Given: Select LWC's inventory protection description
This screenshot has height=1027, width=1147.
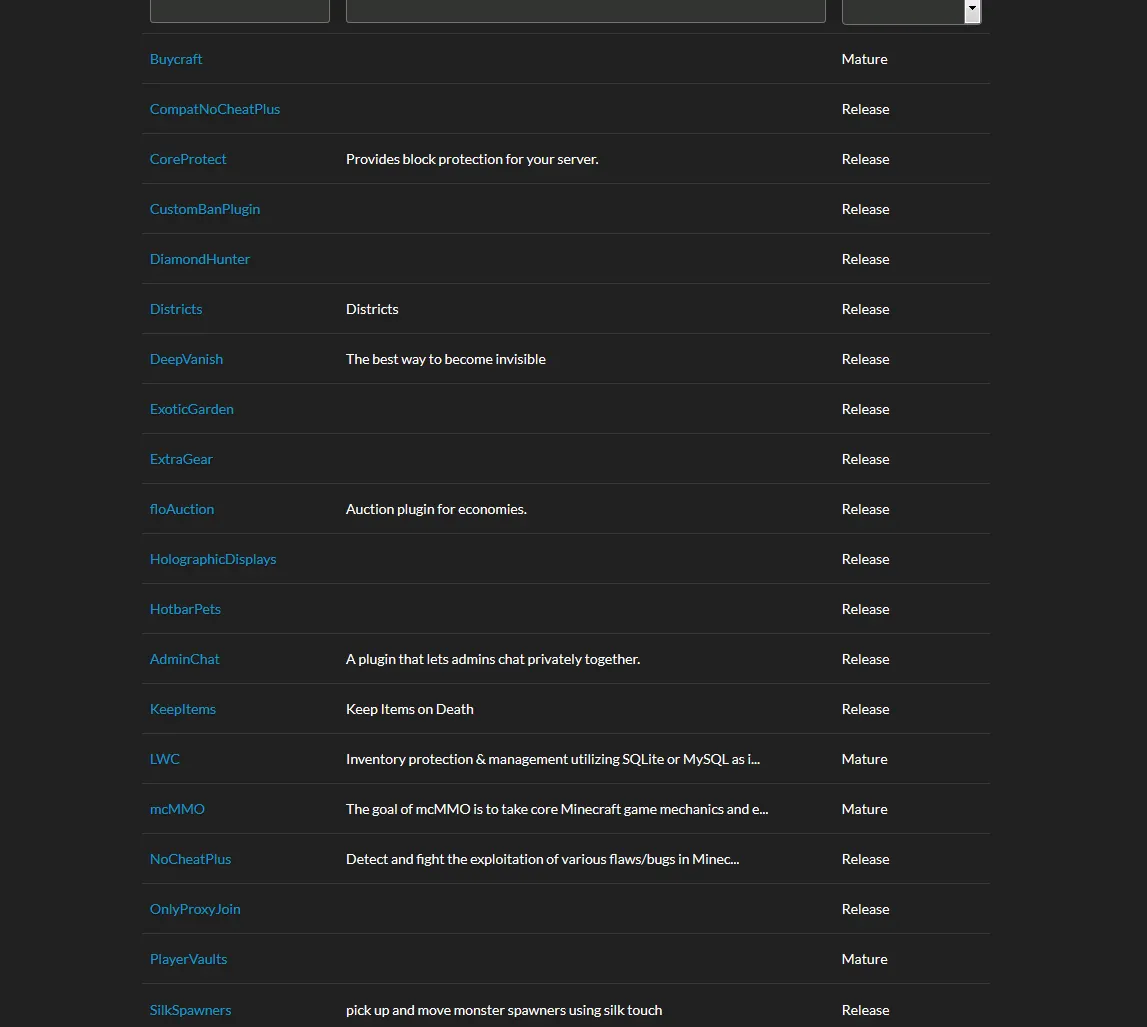Looking at the screenshot, I should tap(553, 759).
